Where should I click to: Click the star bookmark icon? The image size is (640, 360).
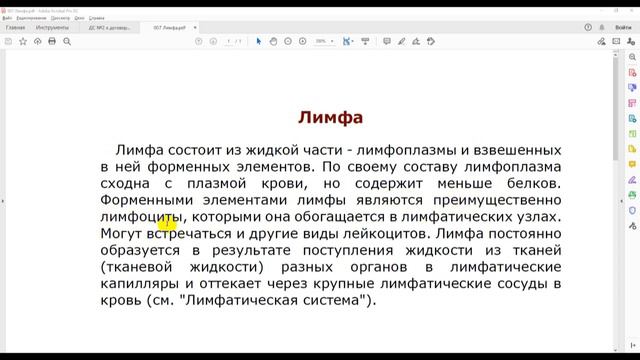[x=23, y=41]
